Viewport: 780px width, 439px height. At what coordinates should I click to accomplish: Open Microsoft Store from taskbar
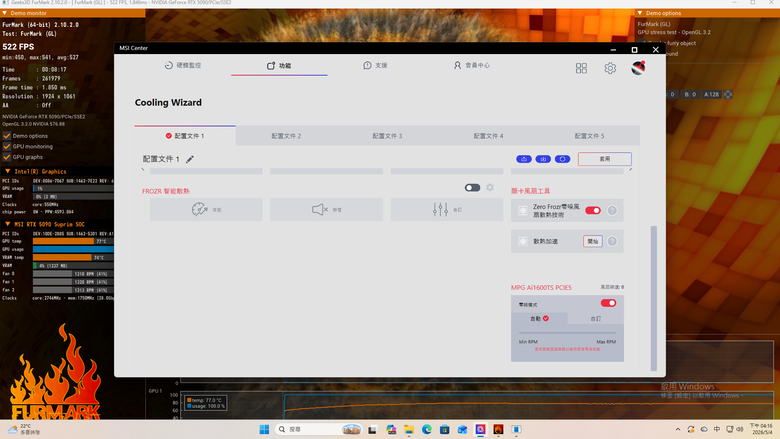[445, 430]
